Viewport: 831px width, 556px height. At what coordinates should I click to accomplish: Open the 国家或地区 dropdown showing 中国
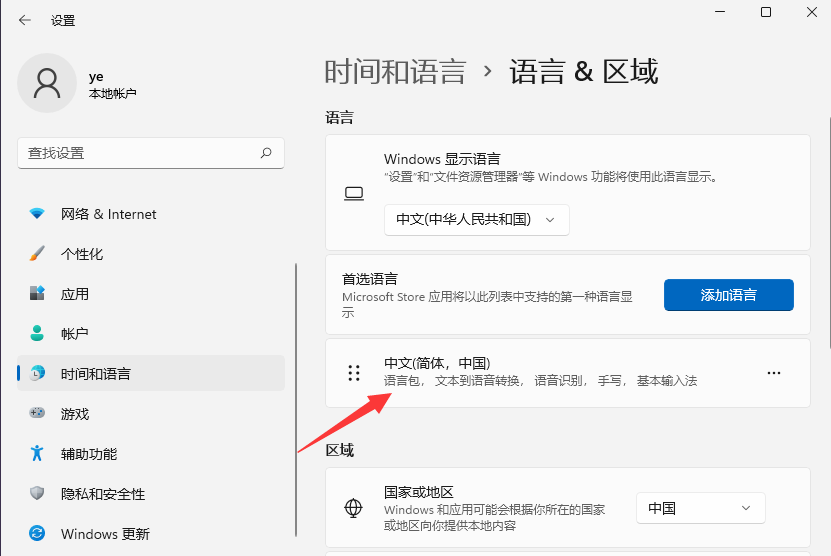701,508
